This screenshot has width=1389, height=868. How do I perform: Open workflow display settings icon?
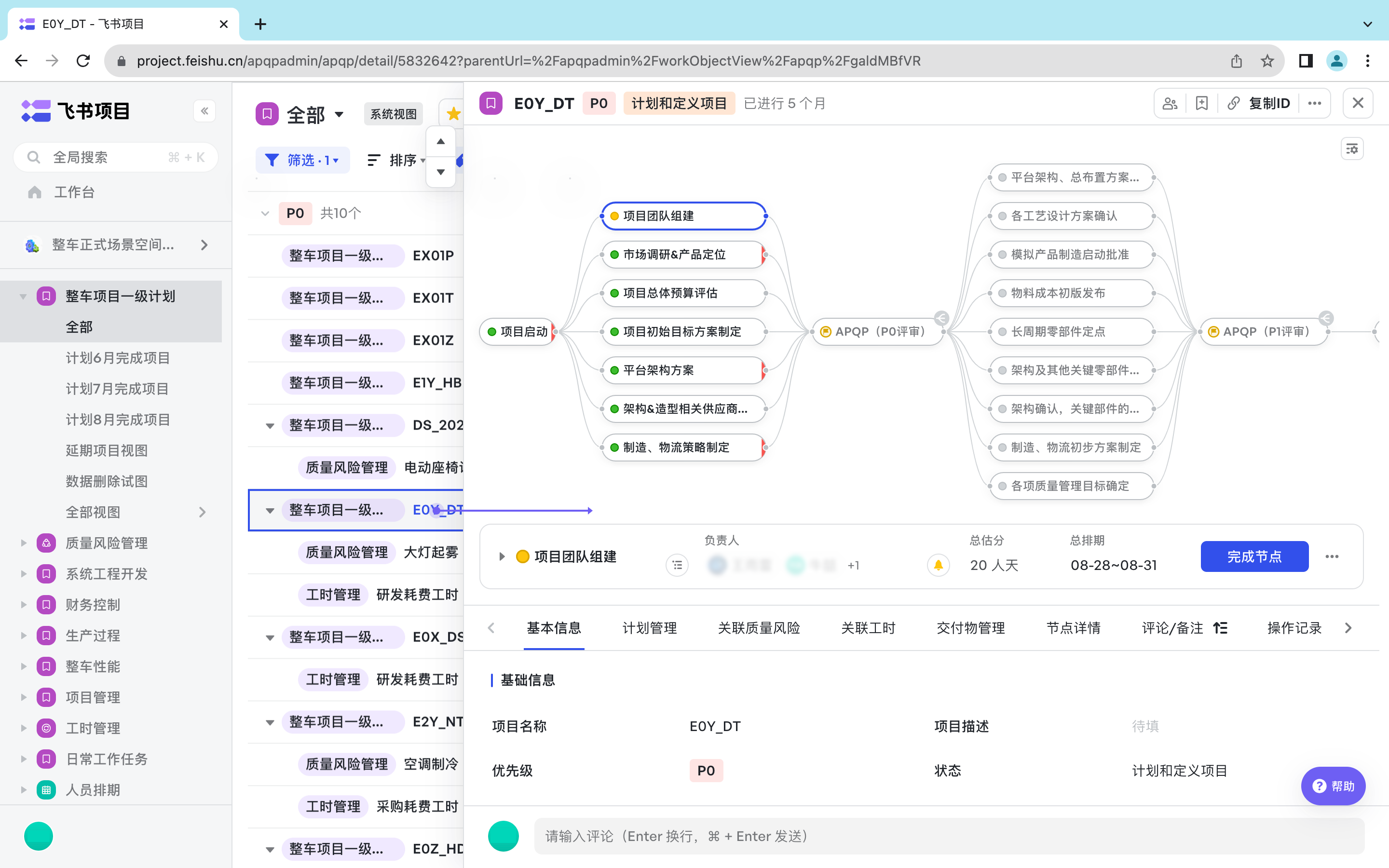1352,149
